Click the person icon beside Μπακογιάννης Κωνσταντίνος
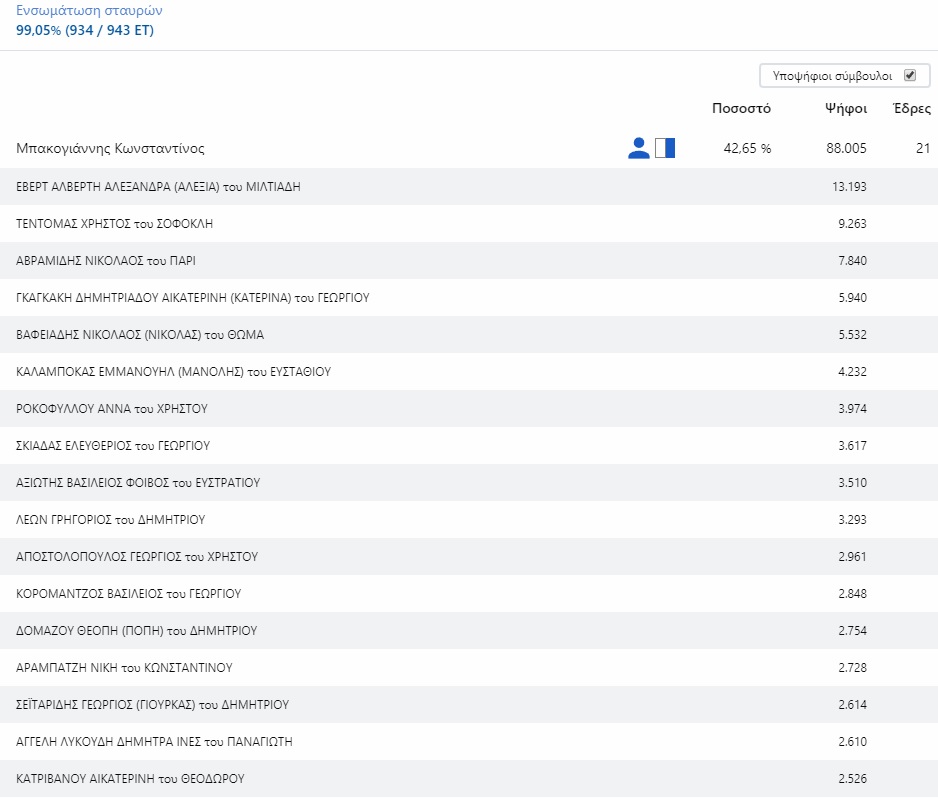Image resolution: width=938 pixels, height=798 pixels. (x=638, y=148)
